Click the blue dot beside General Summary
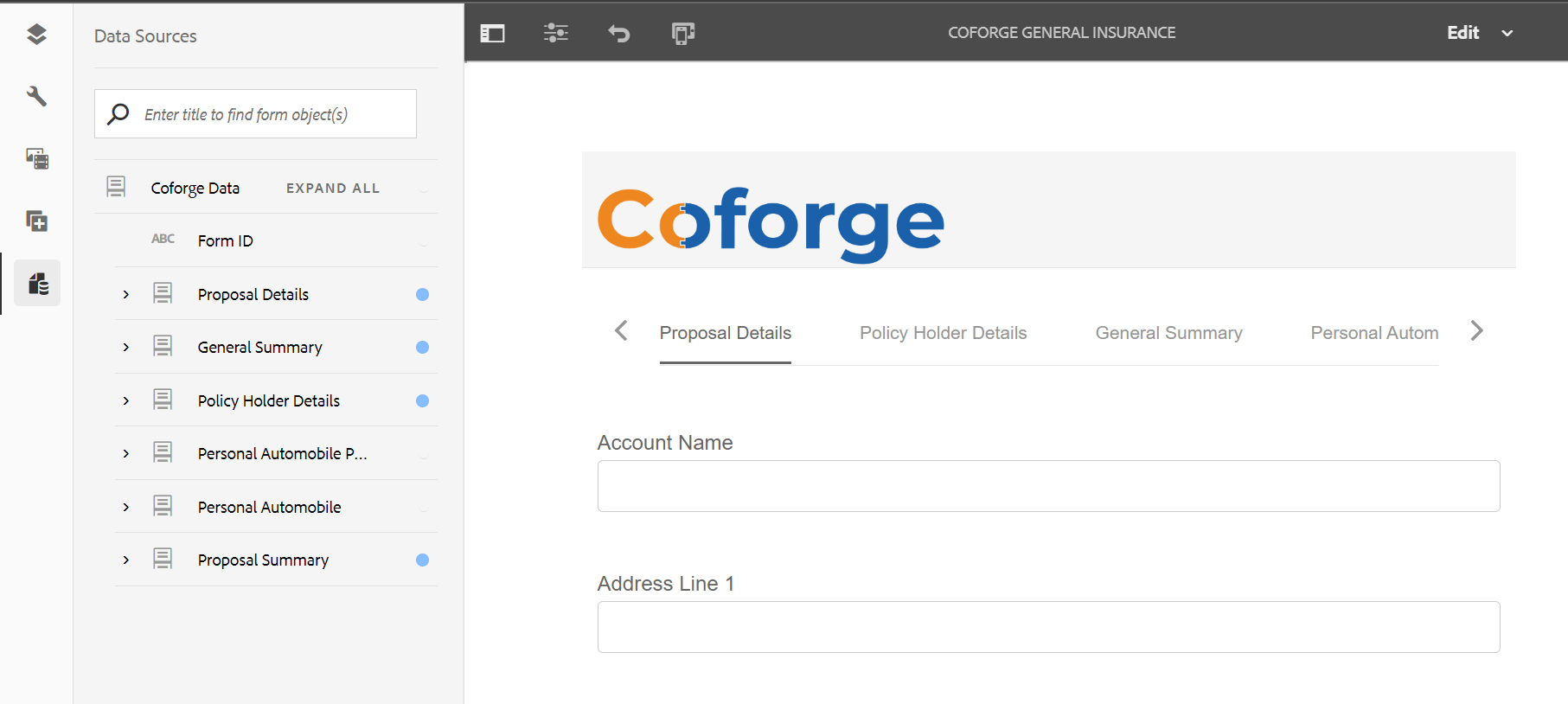The image size is (1568, 704). (x=422, y=347)
